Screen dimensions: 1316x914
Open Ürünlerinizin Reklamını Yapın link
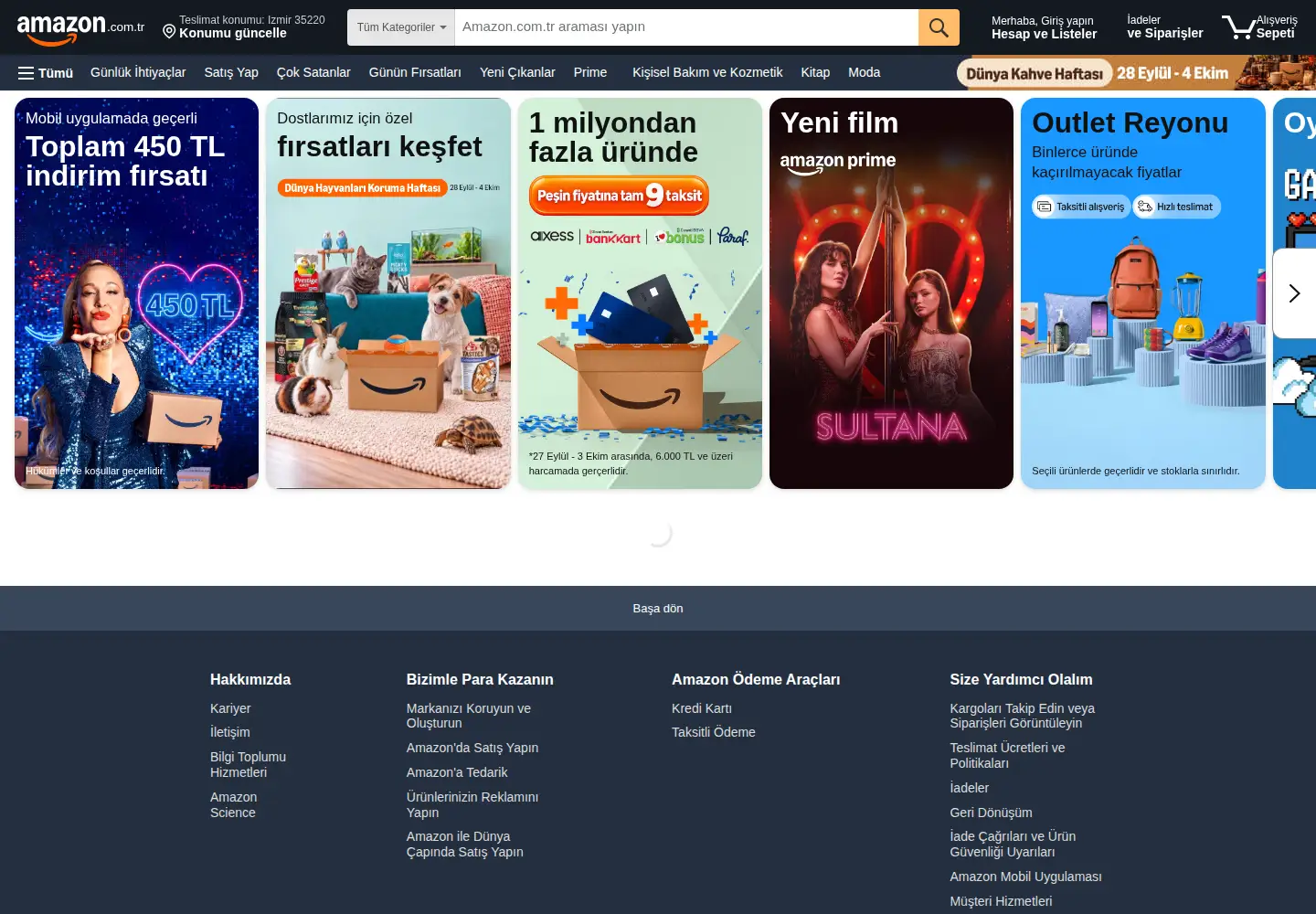472,804
